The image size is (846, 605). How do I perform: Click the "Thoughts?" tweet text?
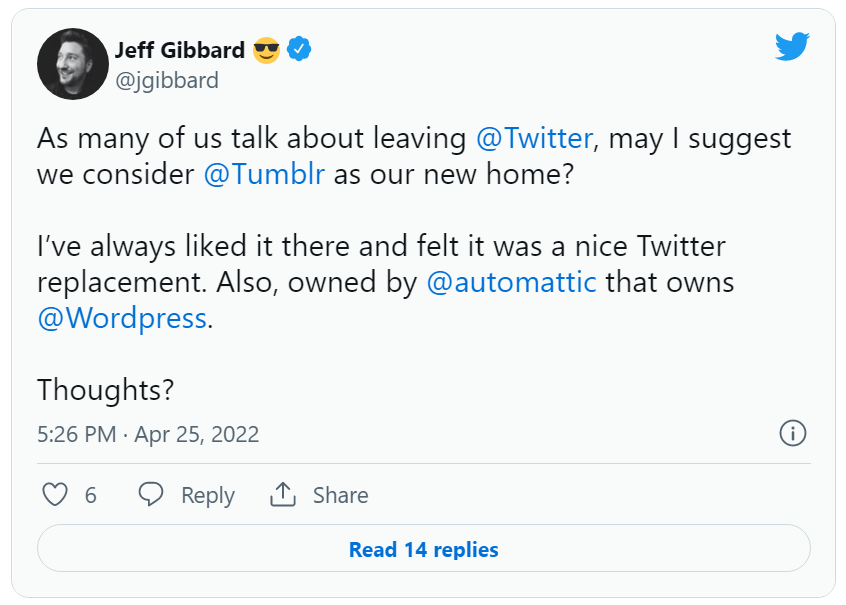point(107,390)
